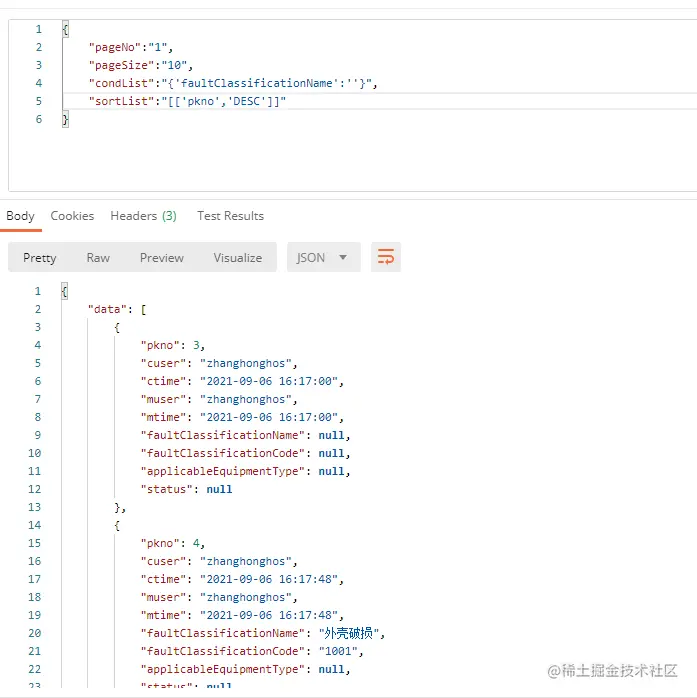Viewport: 697px width, 698px height.
Task: Click request body line number 6
Action: [39, 119]
